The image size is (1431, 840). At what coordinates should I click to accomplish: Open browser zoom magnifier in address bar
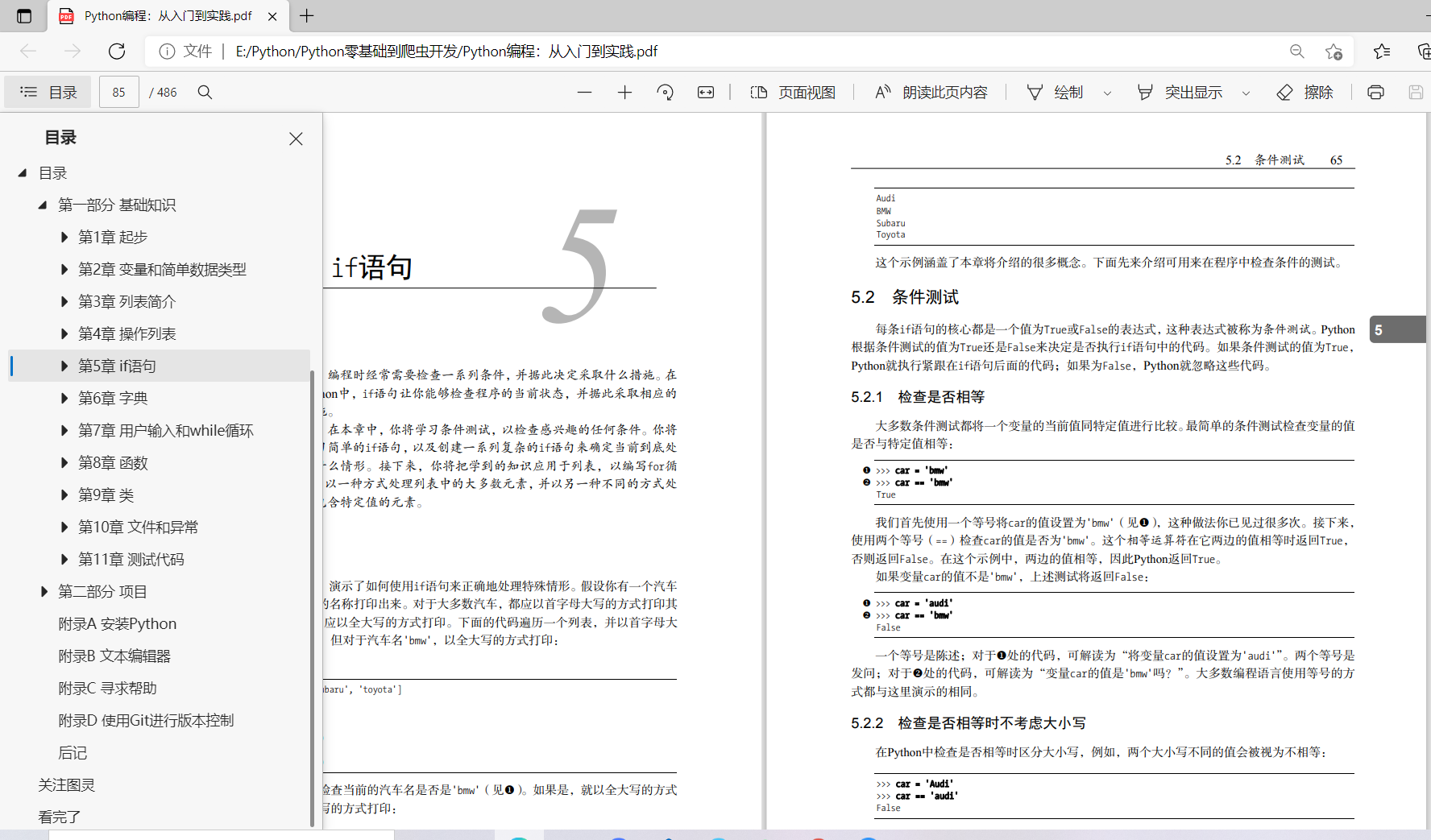[1297, 52]
